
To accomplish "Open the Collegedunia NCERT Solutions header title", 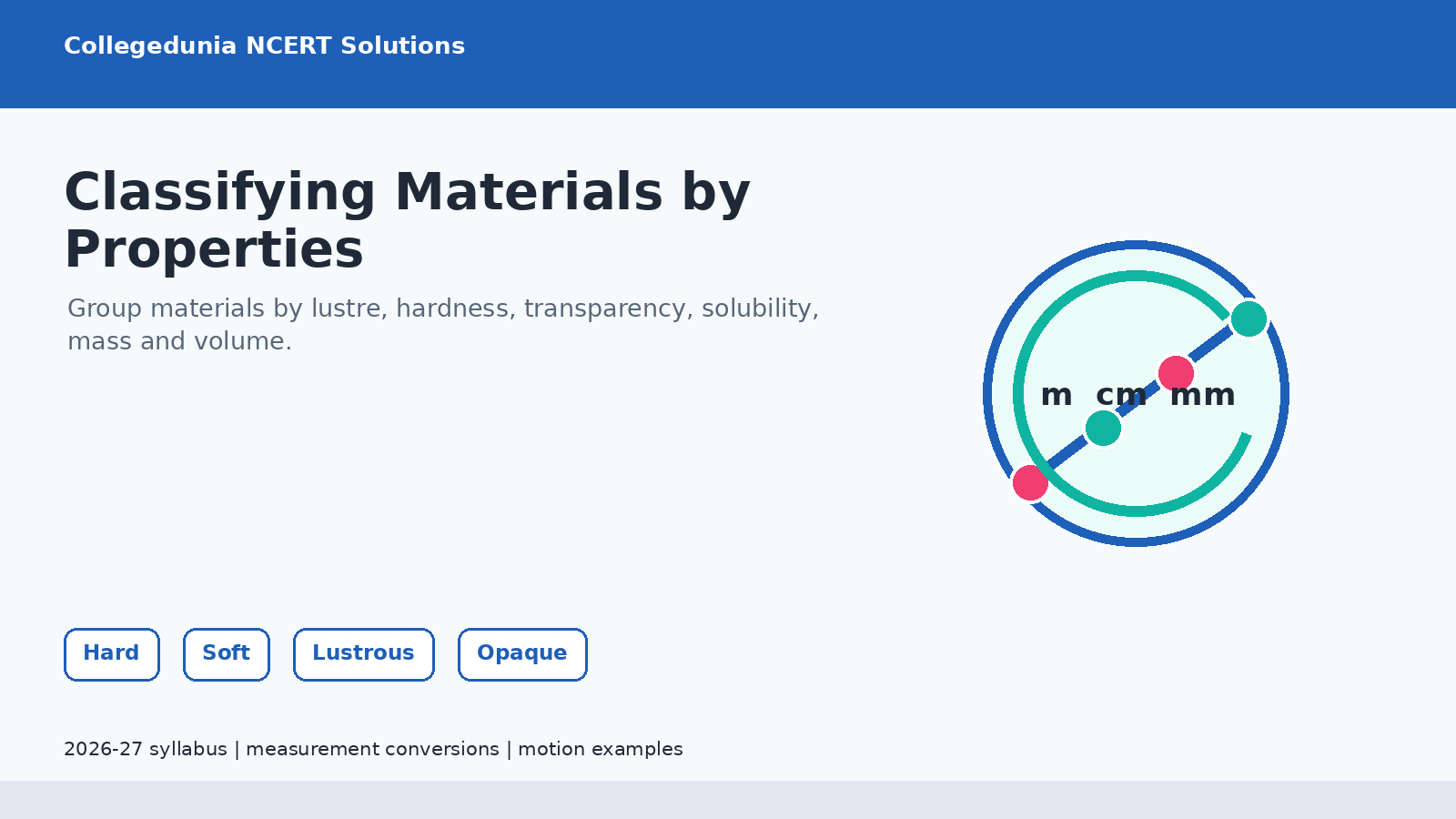I will [264, 45].
